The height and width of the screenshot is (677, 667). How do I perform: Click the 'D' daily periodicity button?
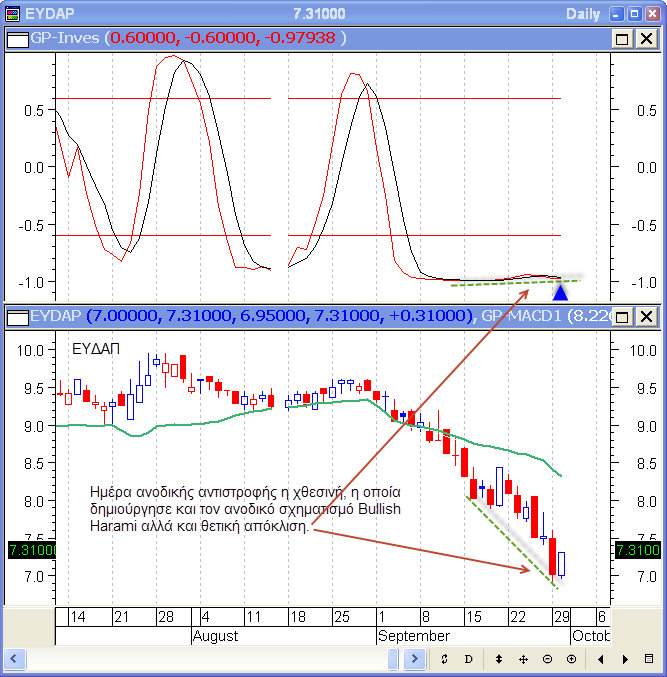pyautogui.click(x=468, y=660)
